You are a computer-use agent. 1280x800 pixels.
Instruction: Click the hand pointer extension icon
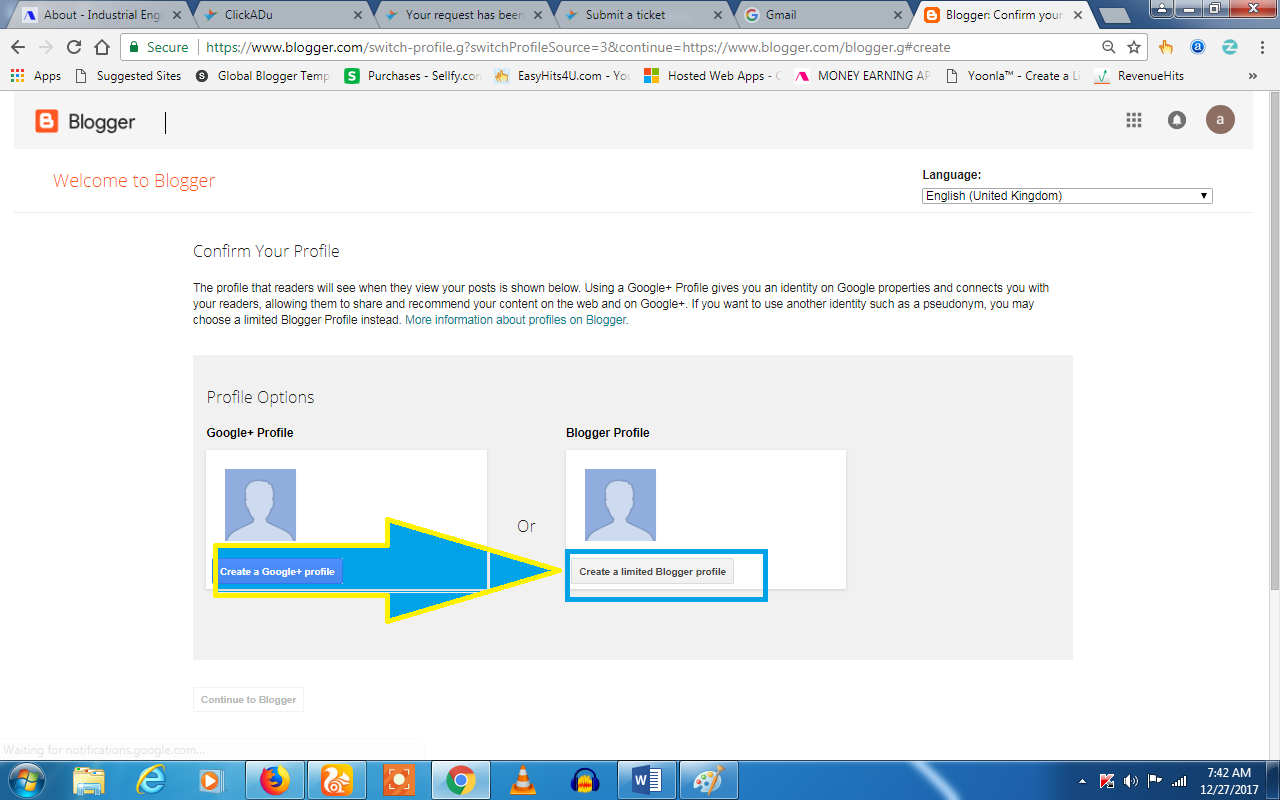[x=1166, y=47]
